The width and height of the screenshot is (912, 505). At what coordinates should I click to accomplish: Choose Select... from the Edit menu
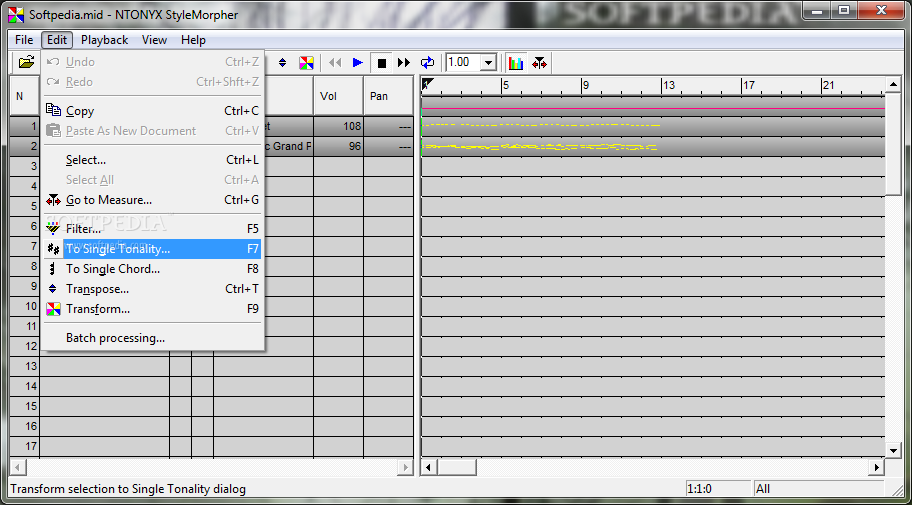[152, 160]
